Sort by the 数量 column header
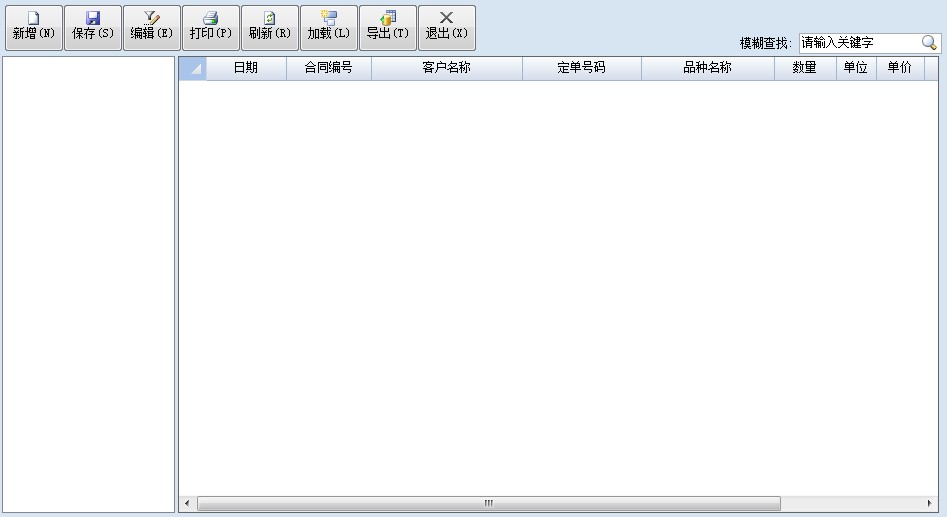This screenshot has height=517, width=947. [x=804, y=68]
